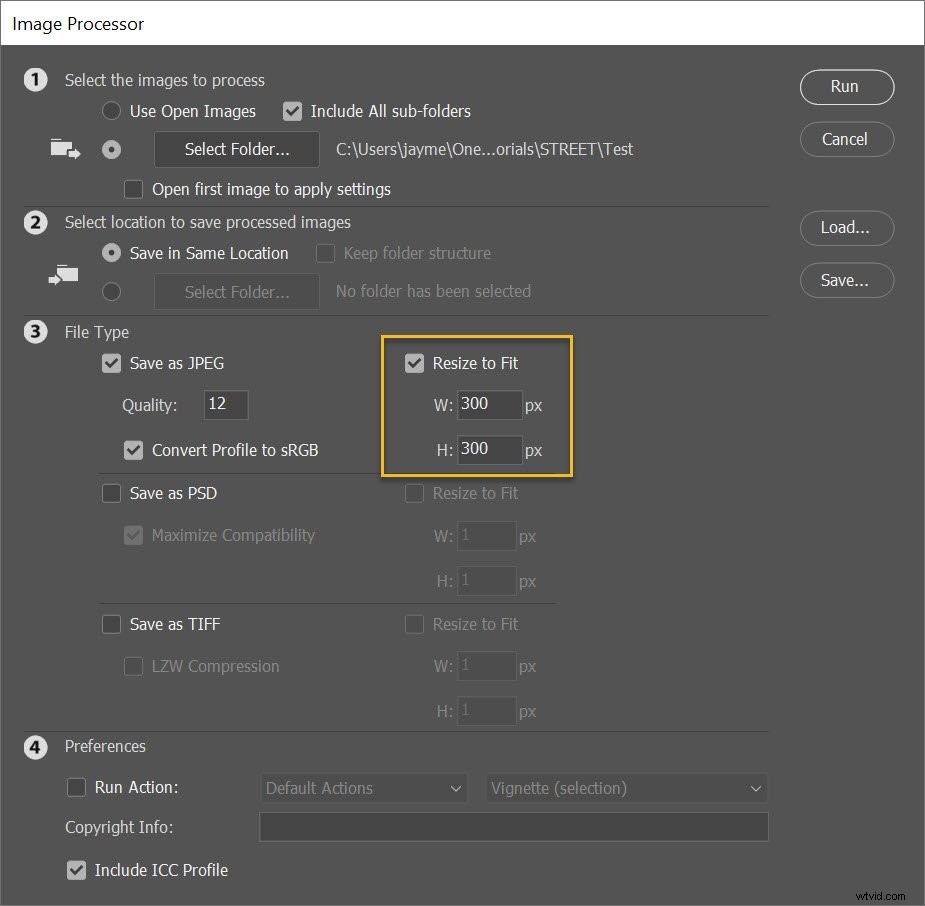Select the Use Open Images radio button
The image size is (925, 906).
[x=111, y=111]
